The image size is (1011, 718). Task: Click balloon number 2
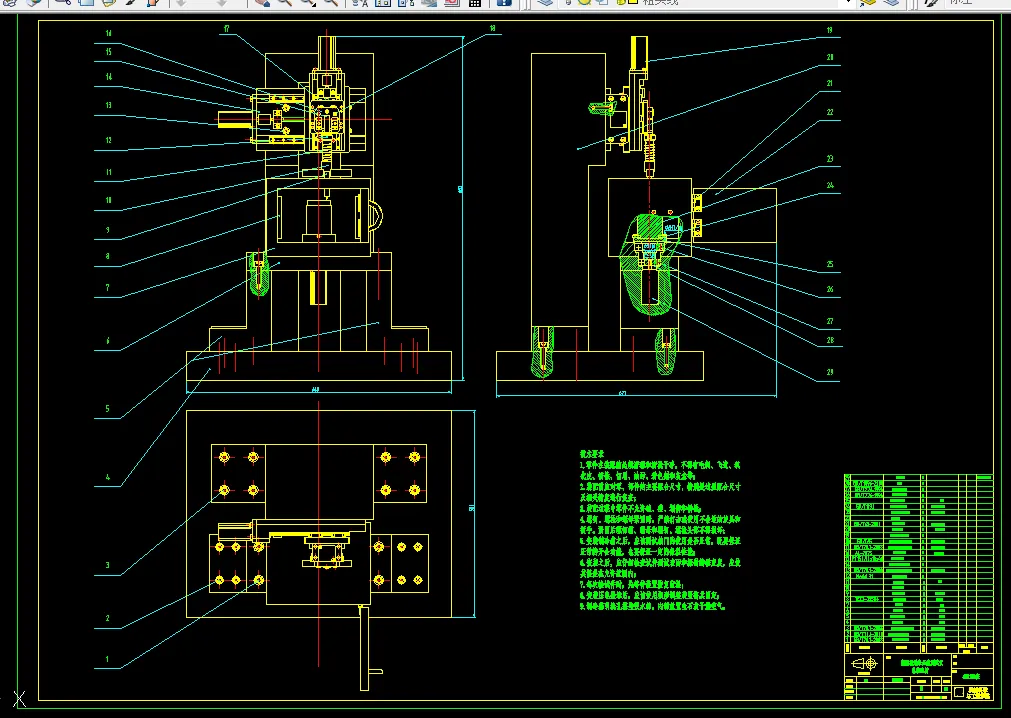[x=108, y=618]
